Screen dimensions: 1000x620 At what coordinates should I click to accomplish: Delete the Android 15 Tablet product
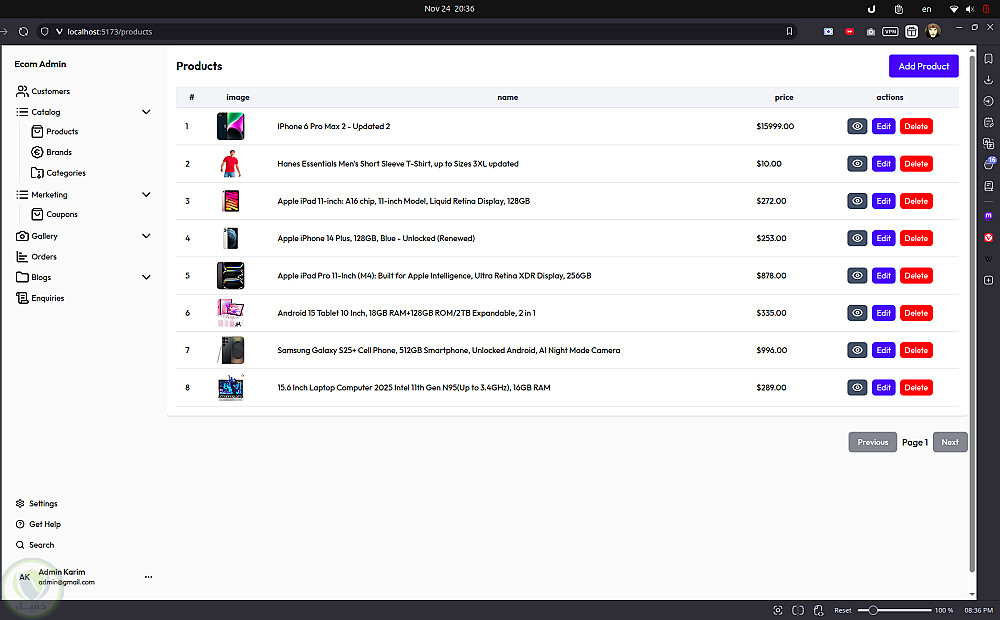[916, 313]
